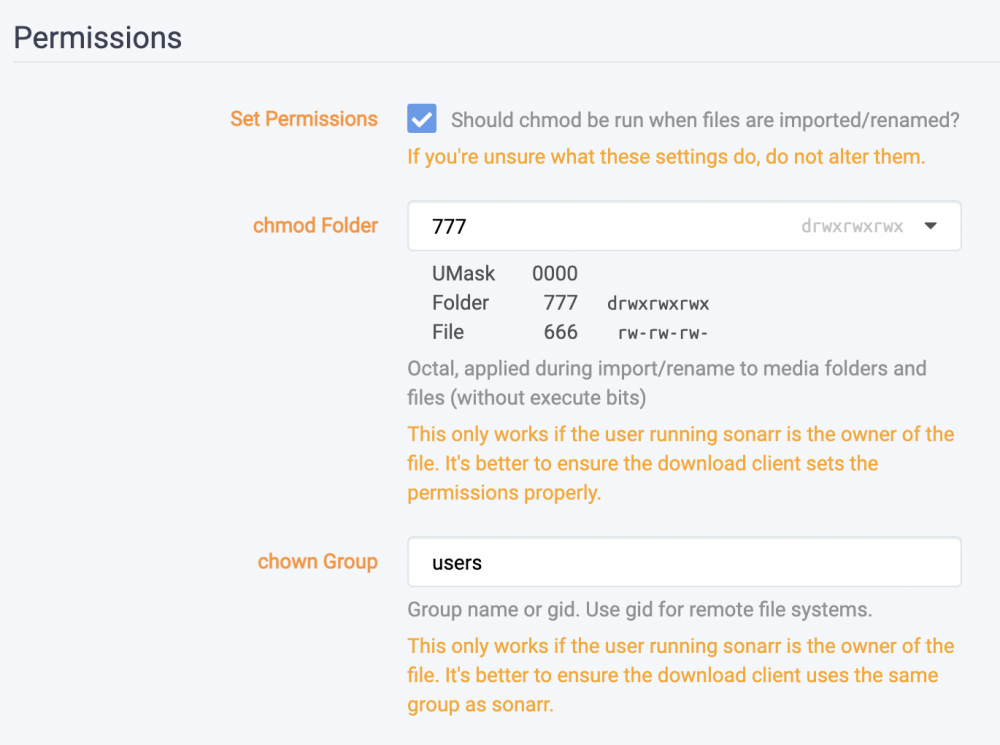Select the 777 chmod Folder value

(x=450, y=226)
